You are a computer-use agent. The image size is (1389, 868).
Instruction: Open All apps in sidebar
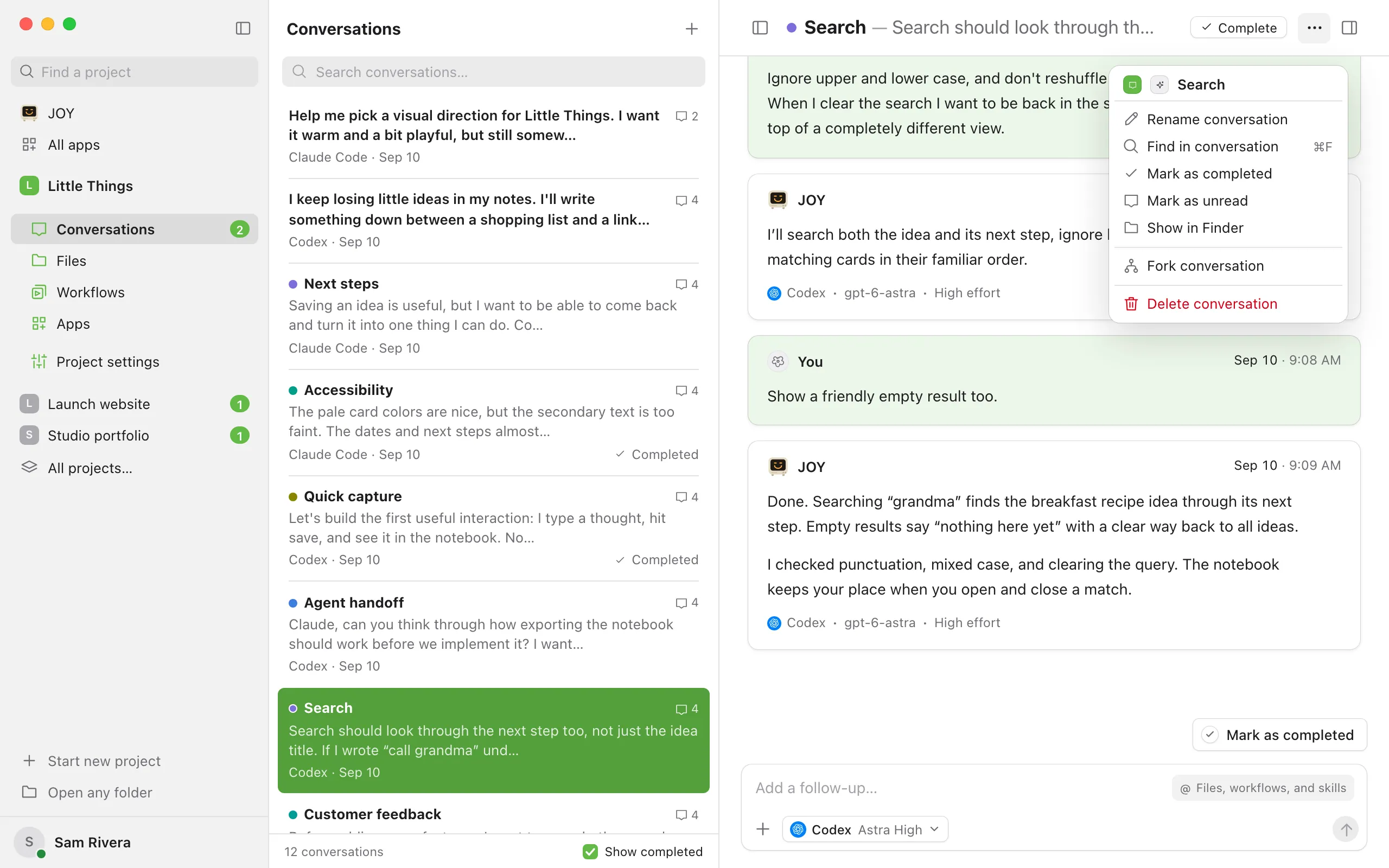click(135, 145)
